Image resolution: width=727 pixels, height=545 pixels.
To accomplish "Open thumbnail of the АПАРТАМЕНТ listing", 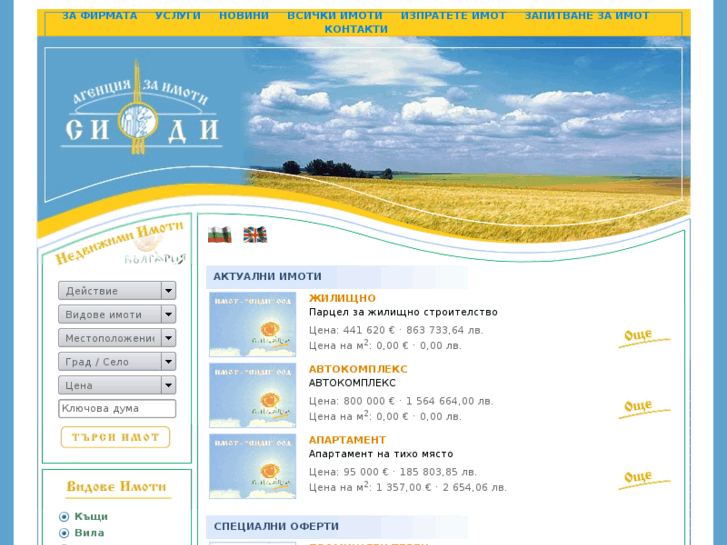I will (x=253, y=466).
